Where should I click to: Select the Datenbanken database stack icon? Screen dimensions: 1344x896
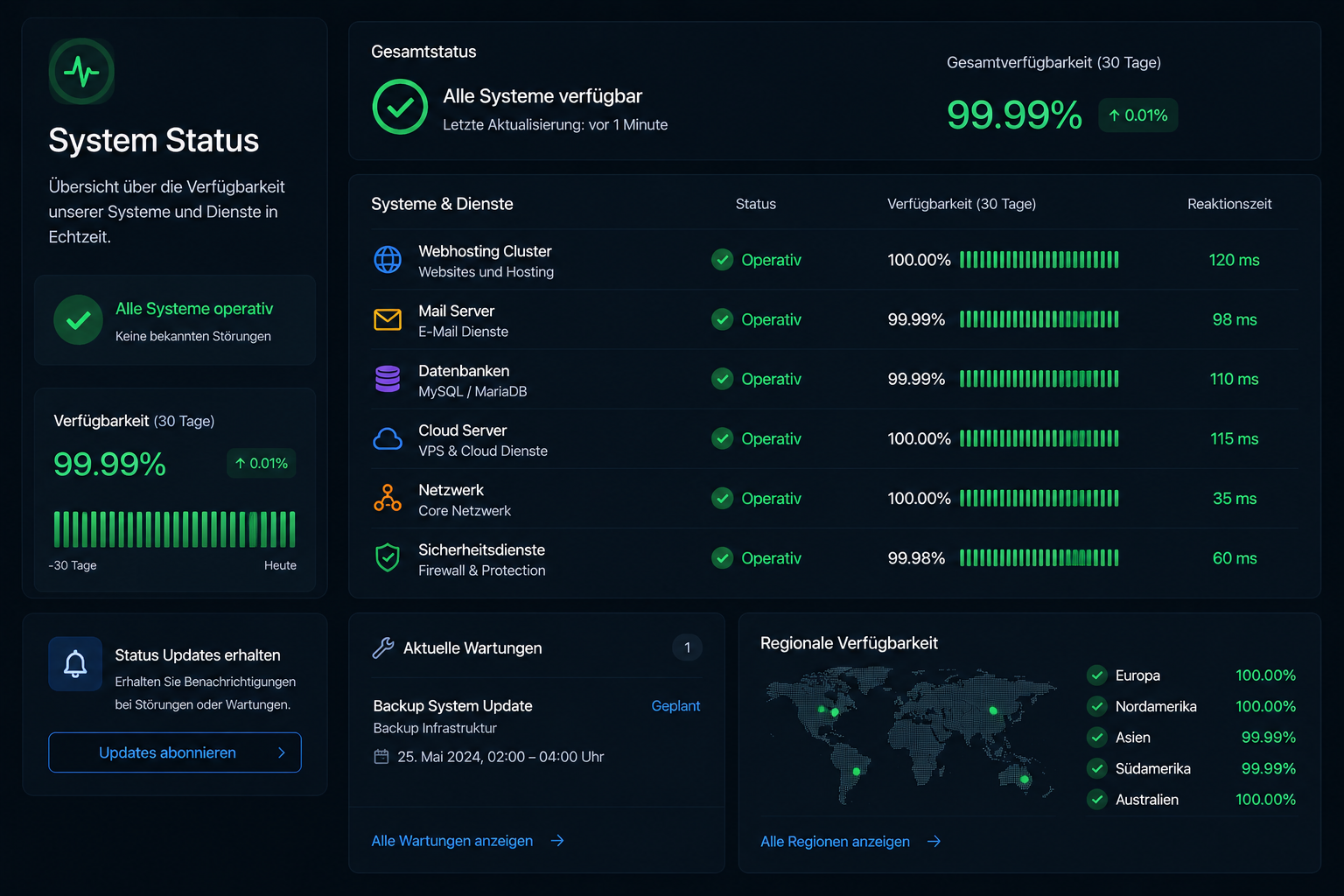point(388,379)
